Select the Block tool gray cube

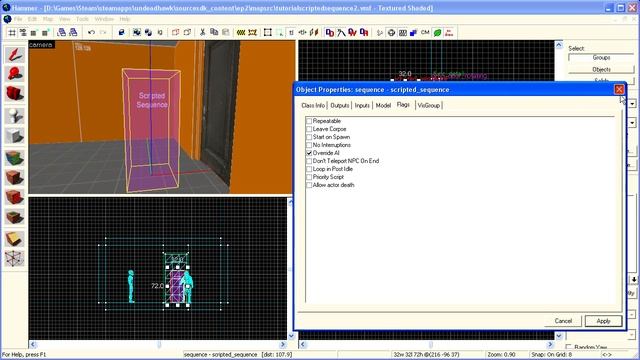tap(15, 136)
